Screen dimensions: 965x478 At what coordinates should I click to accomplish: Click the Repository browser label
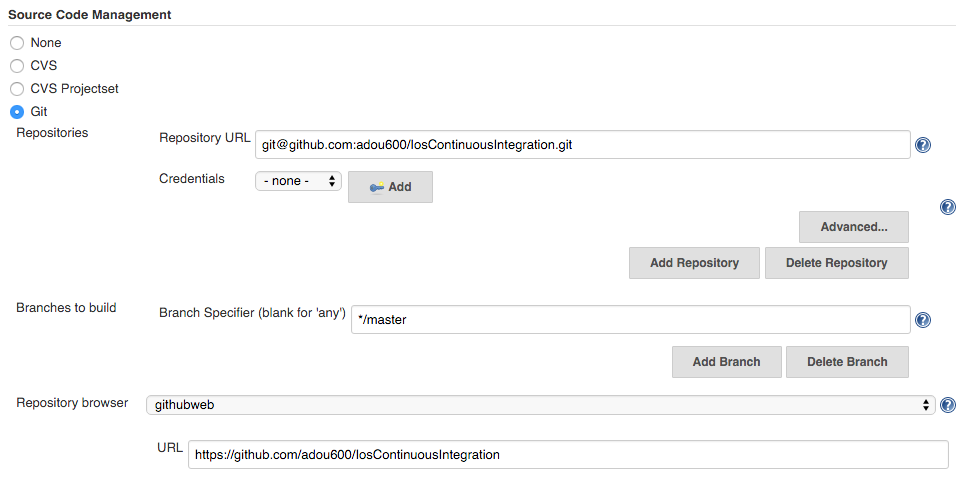72,403
